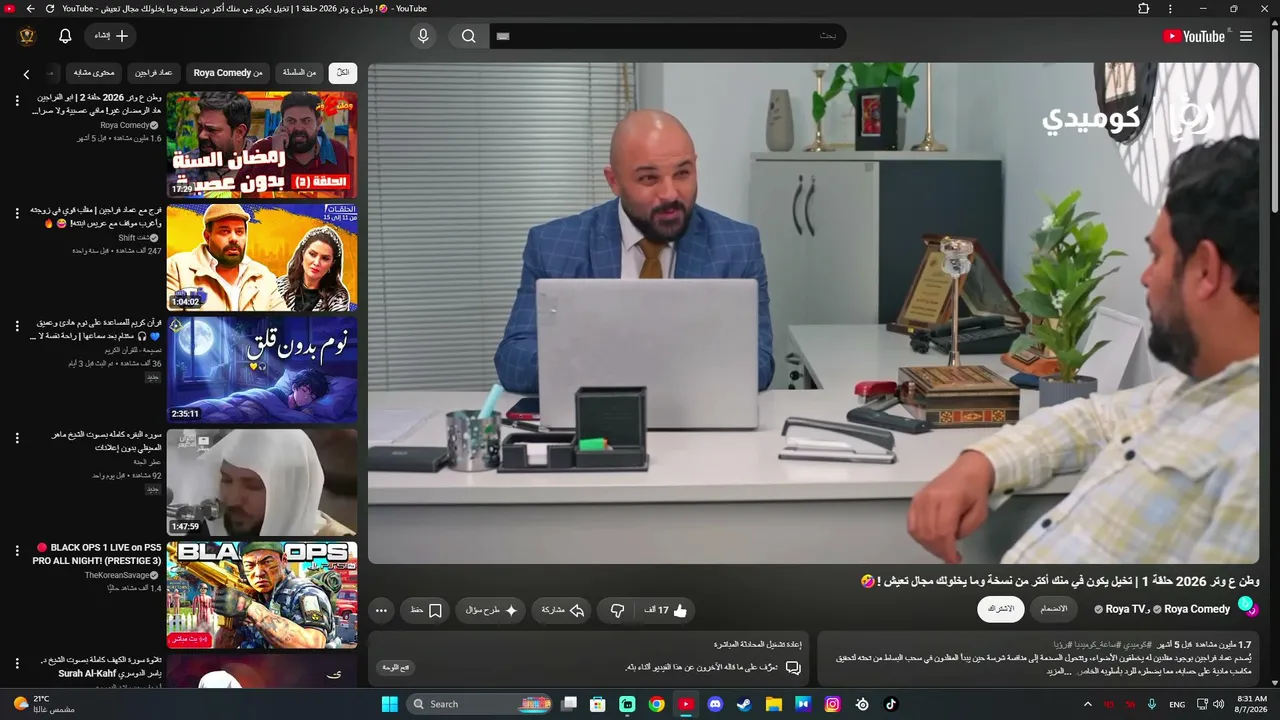Open the 1:47:59 سورة البقرة thumbnail
1280x720 pixels.
click(262, 482)
